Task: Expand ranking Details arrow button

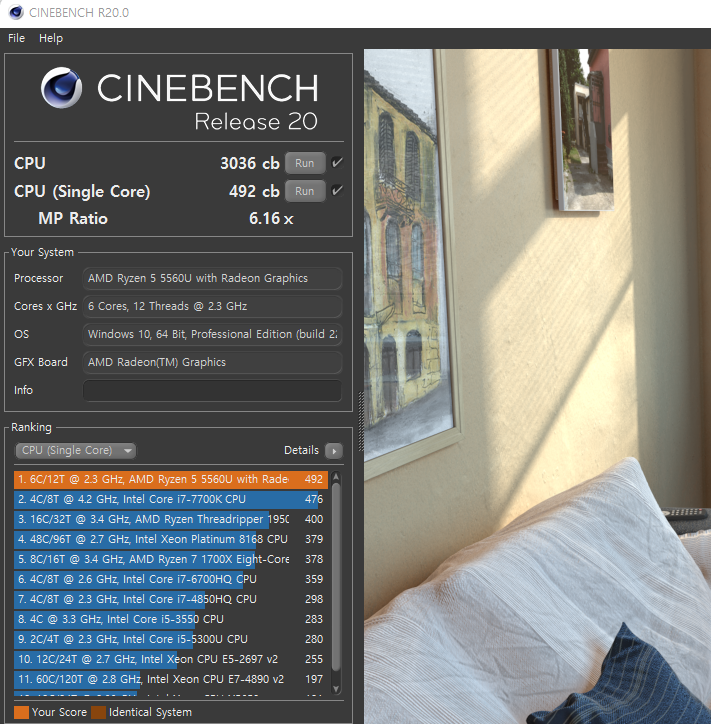Action: 334,451
